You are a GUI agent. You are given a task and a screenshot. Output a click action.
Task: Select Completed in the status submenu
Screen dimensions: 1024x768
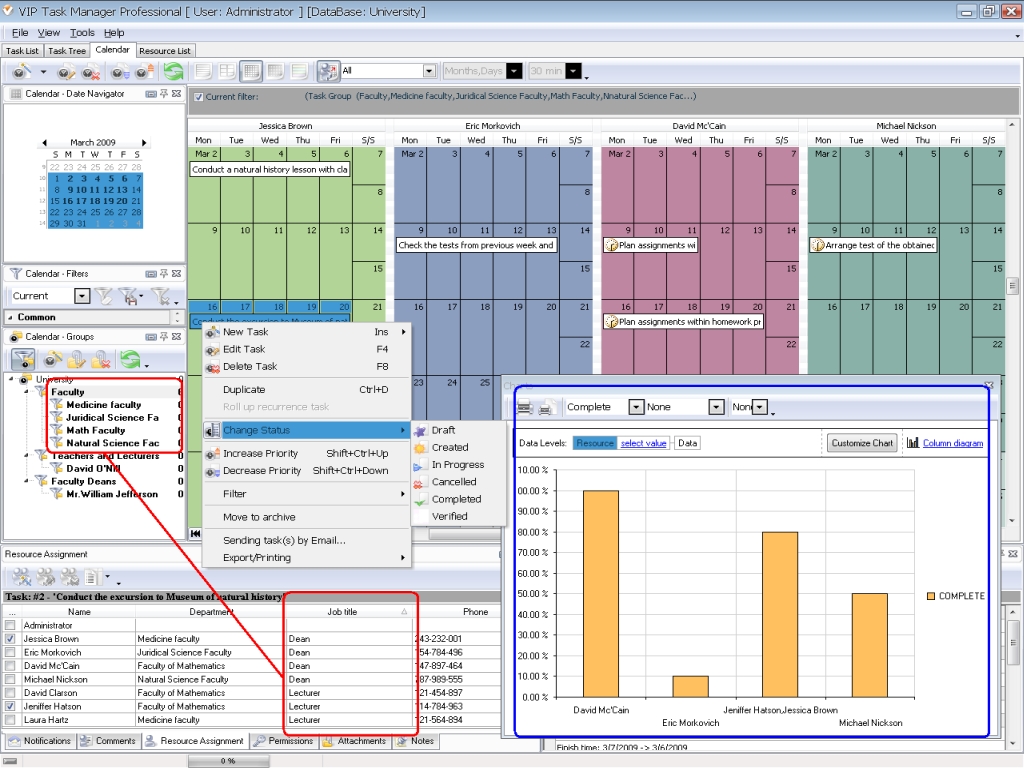[456, 499]
